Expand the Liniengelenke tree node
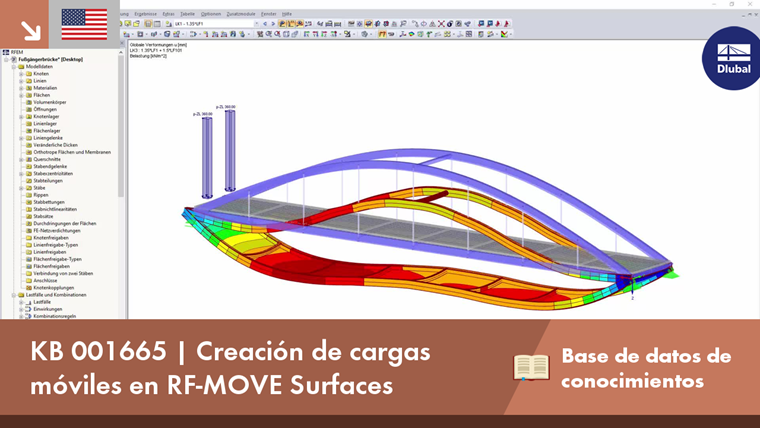The width and height of the screenshot is (760, 428). [21, 138]
